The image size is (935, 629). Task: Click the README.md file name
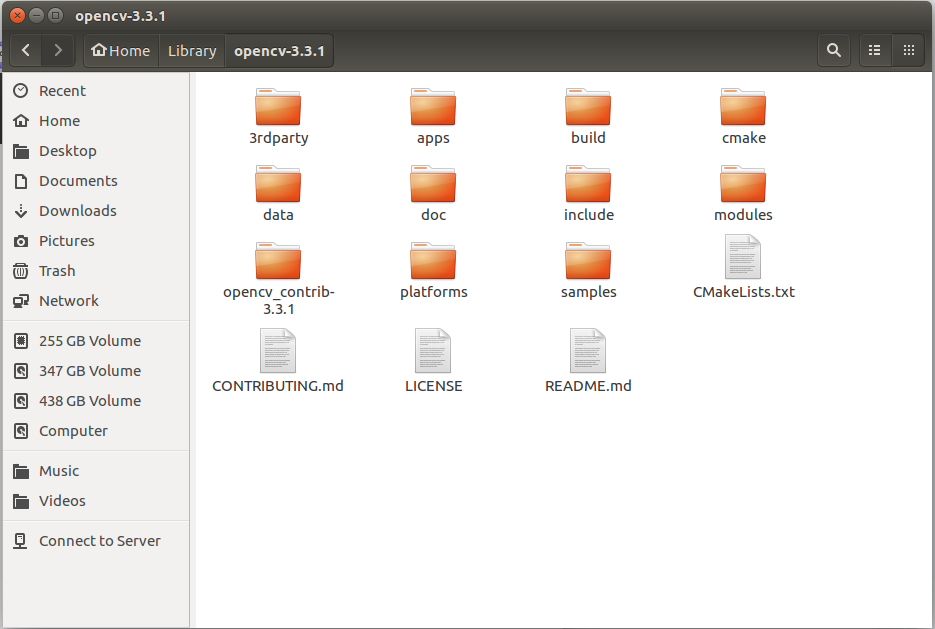point(588,386)
